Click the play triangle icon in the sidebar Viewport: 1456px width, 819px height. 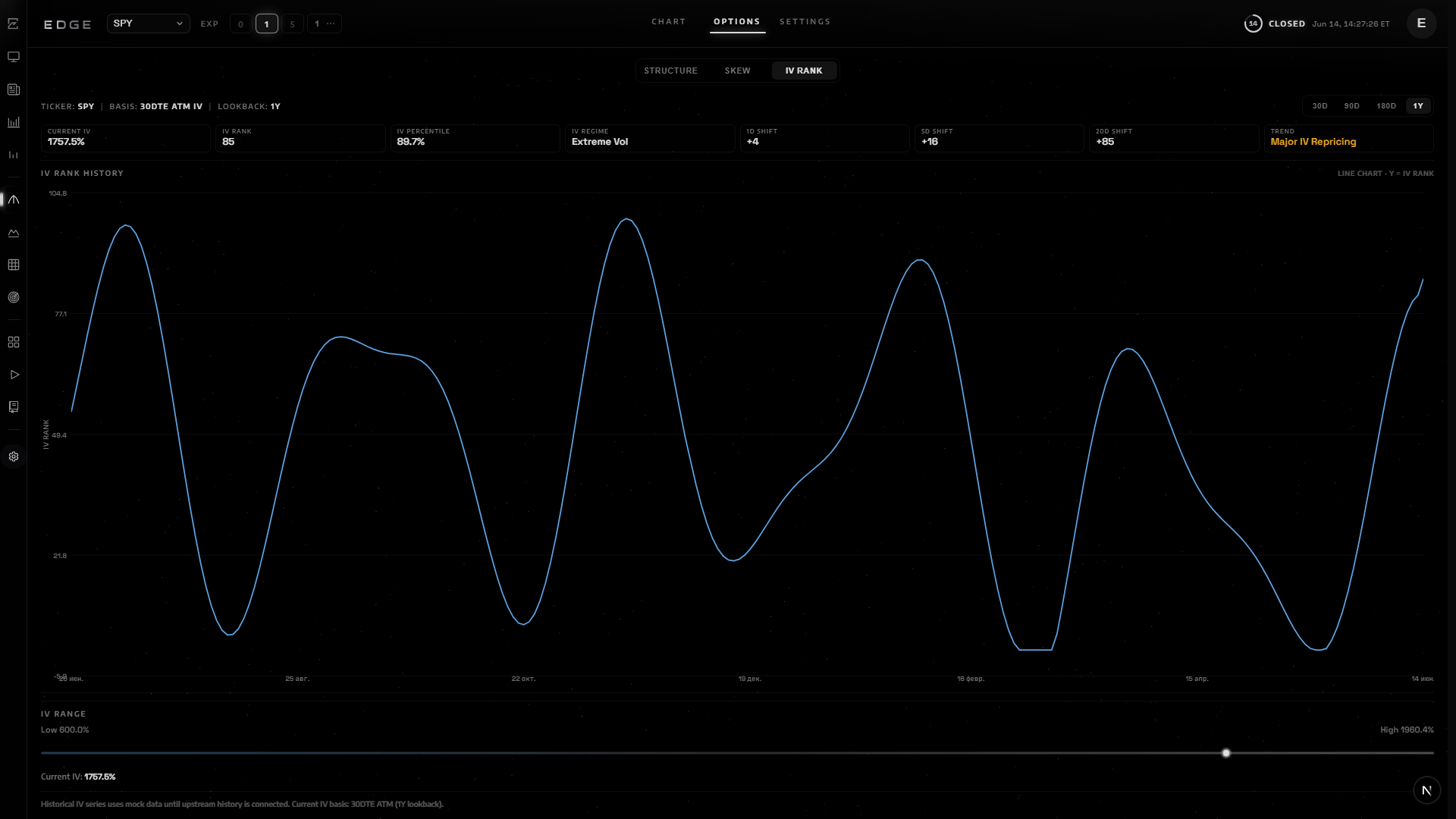coord(14,375)
